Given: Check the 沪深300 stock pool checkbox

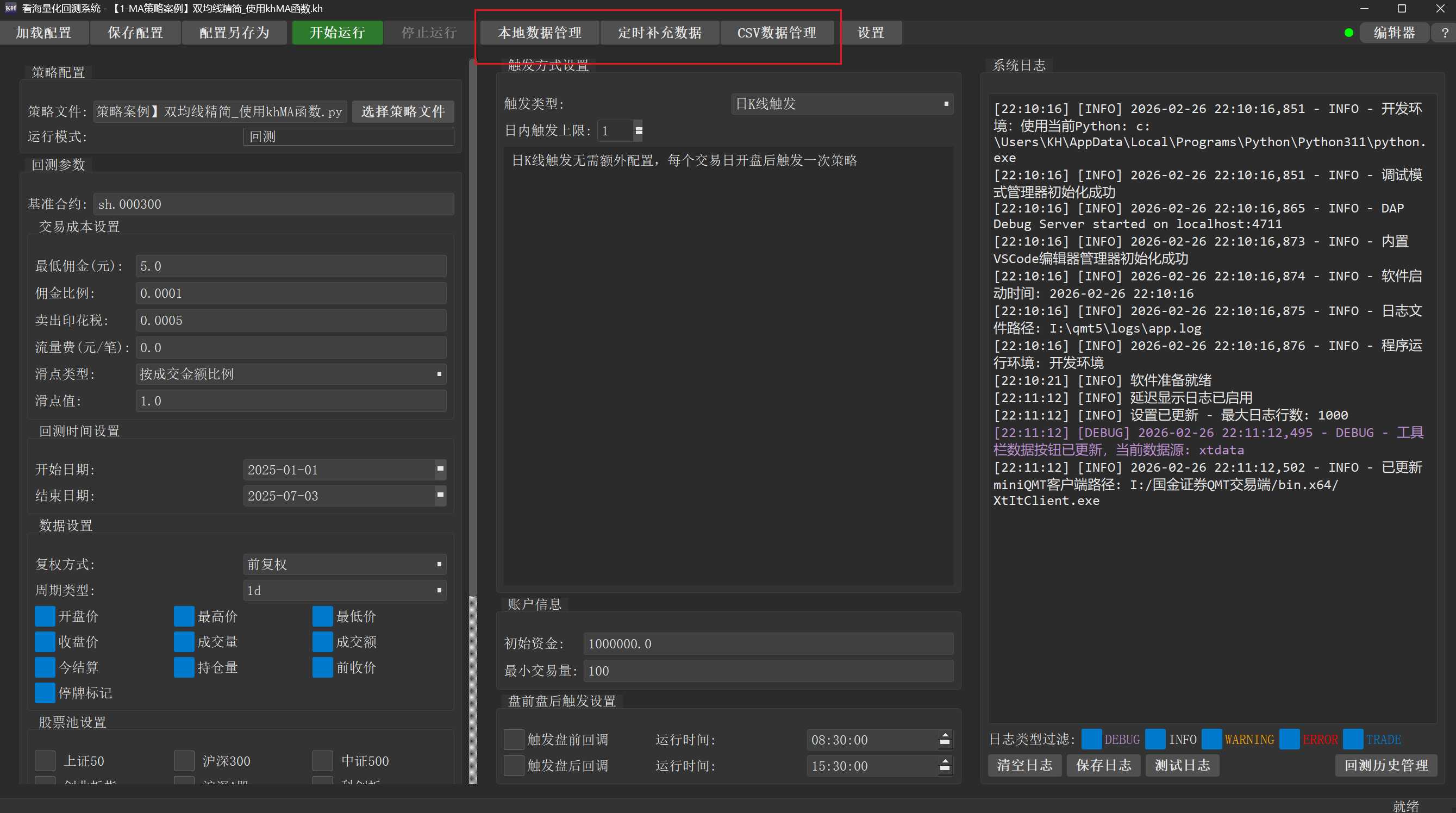Looking at the screenshot, I should pyautogui.click(x=184, y=760).
